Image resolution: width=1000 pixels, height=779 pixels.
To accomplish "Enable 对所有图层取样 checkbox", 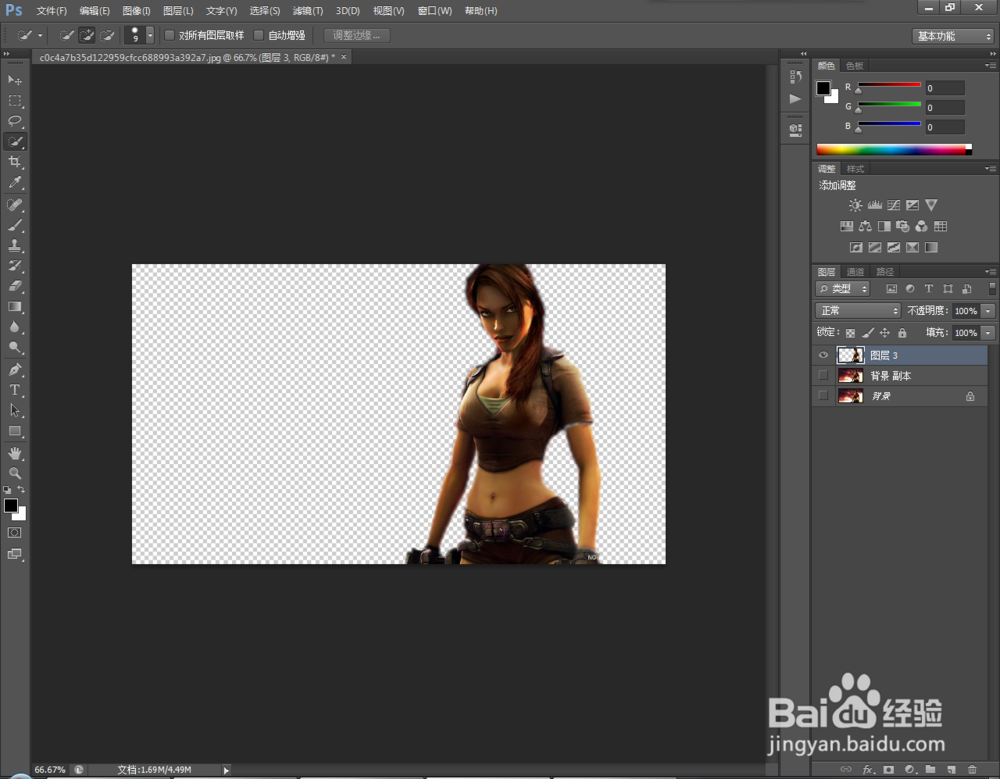I will pos(169,35).
